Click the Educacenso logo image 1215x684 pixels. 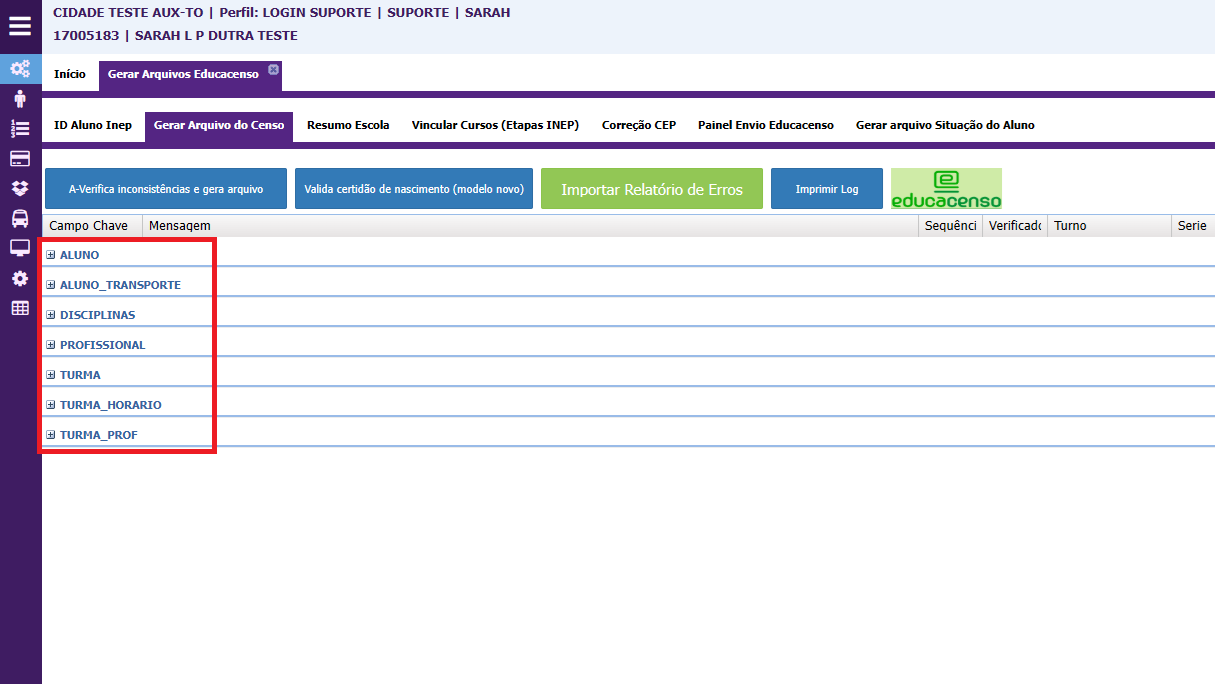946,189
